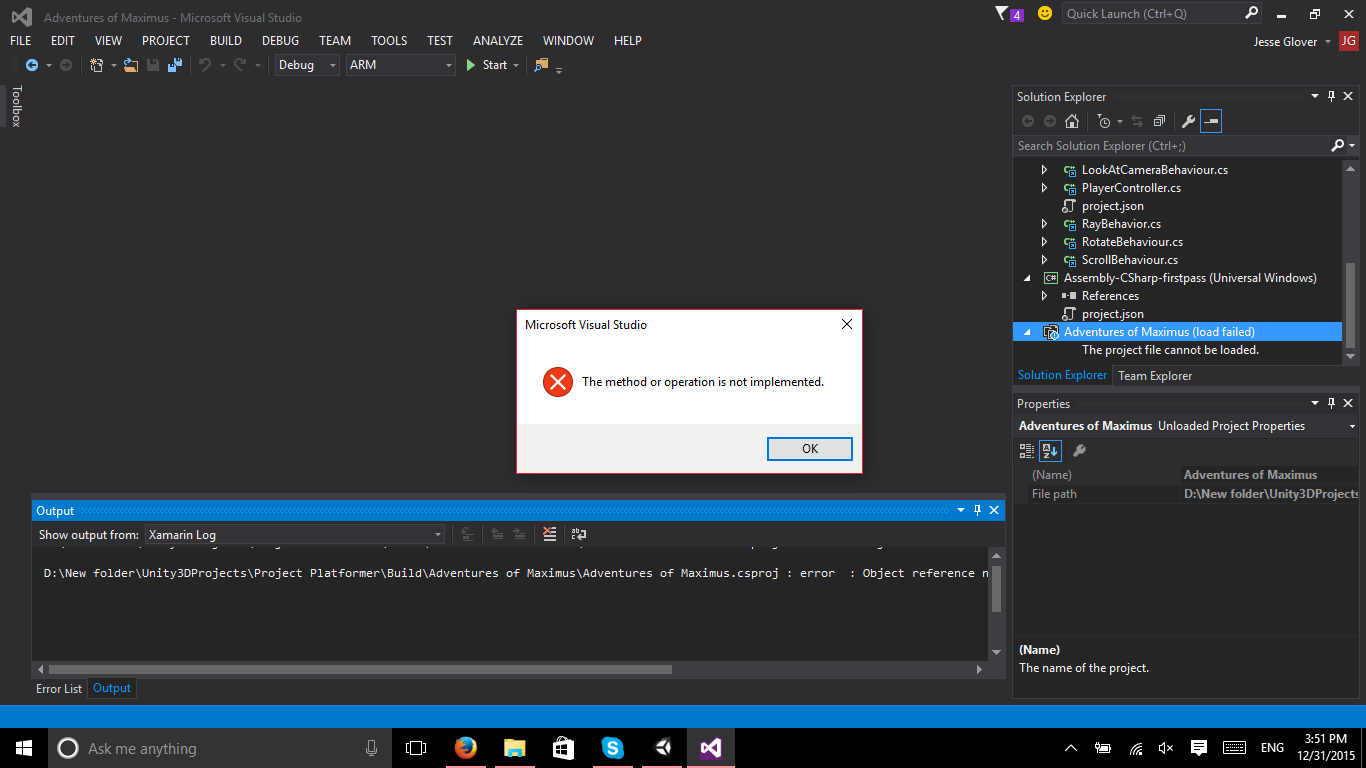The image size is (1366, 768).
Task: Select RotateBehaviour.cs in Solution Explorer
Action: click(1132, 242)
